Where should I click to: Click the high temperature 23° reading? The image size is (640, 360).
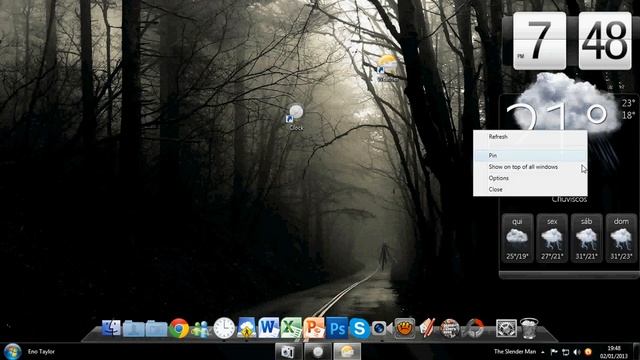pyautogui.click(x=628, y=103)
